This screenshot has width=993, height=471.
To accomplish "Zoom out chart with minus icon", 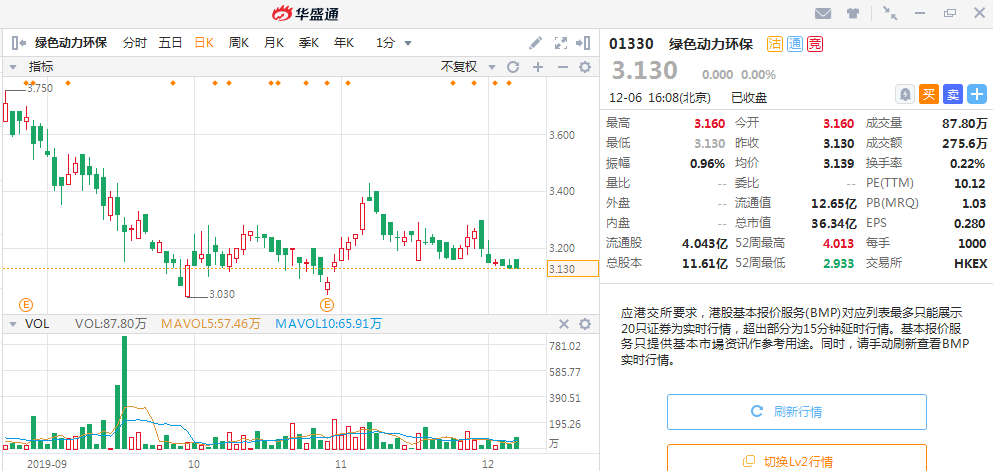I will point(562,67).
